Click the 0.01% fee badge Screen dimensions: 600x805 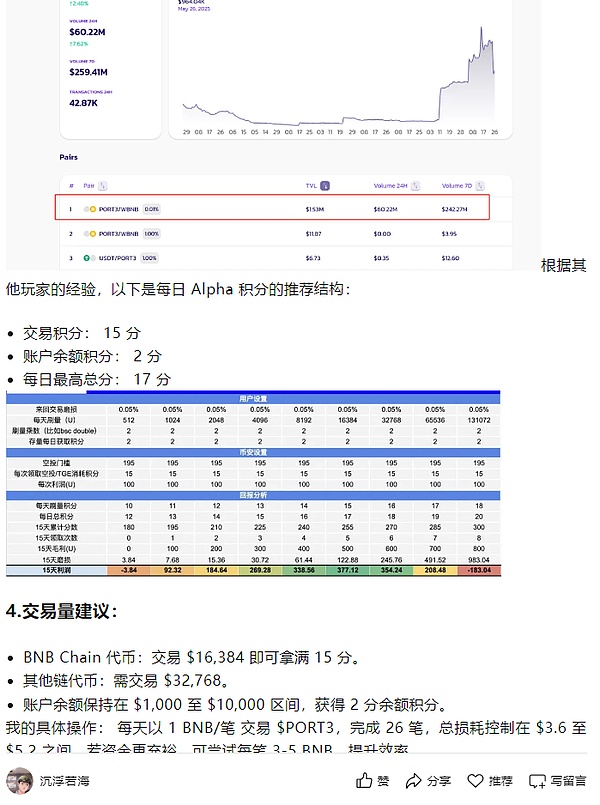point(151,209)
